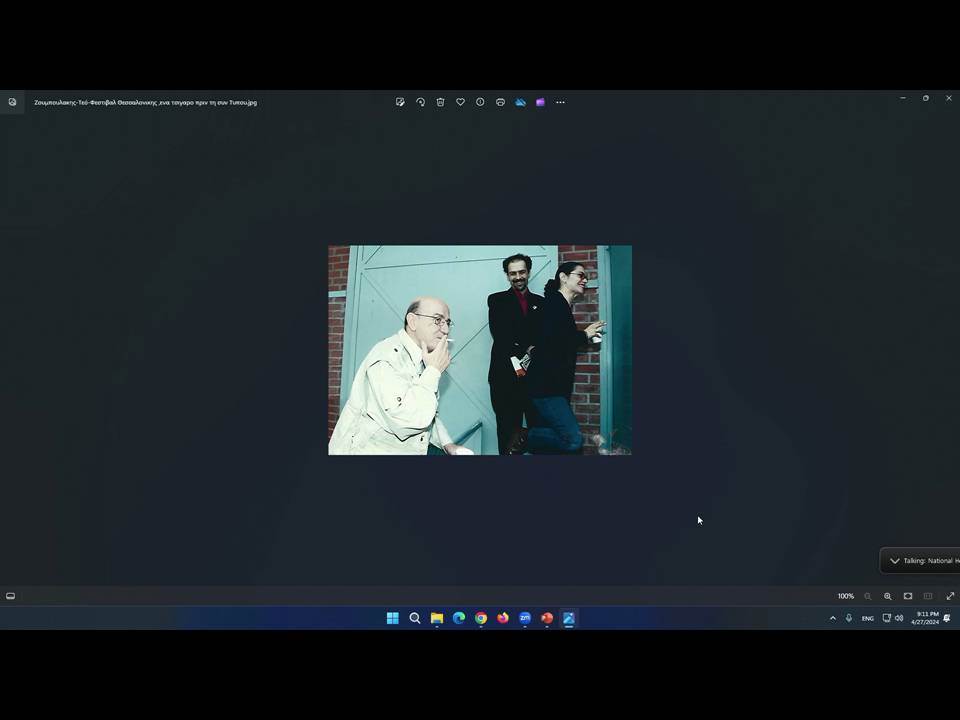The width and height of the screenshot is (960, 720).
Task: Open the notification bell icon
Action: click(947, 618)
